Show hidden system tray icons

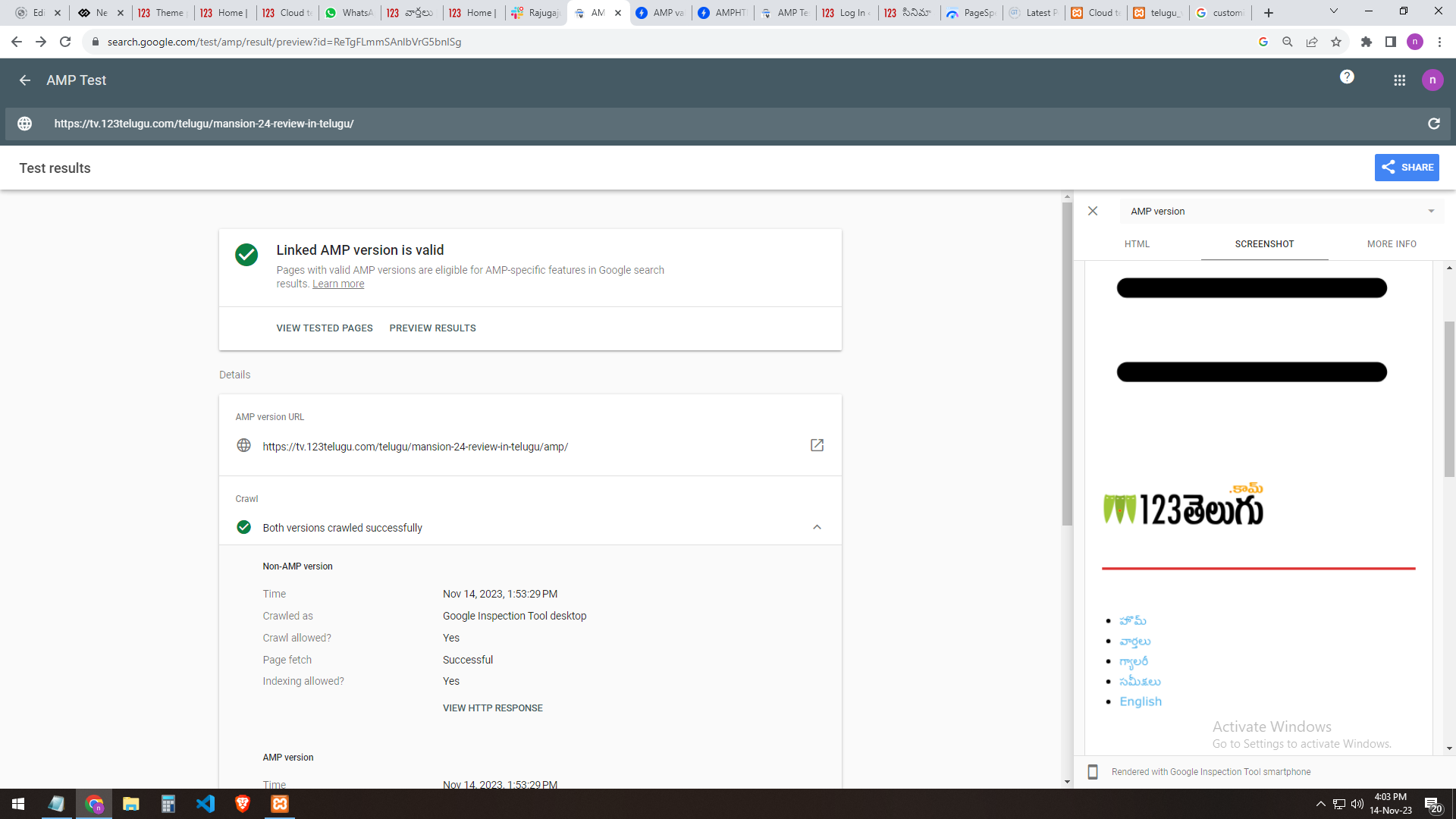coord(1320,804)
